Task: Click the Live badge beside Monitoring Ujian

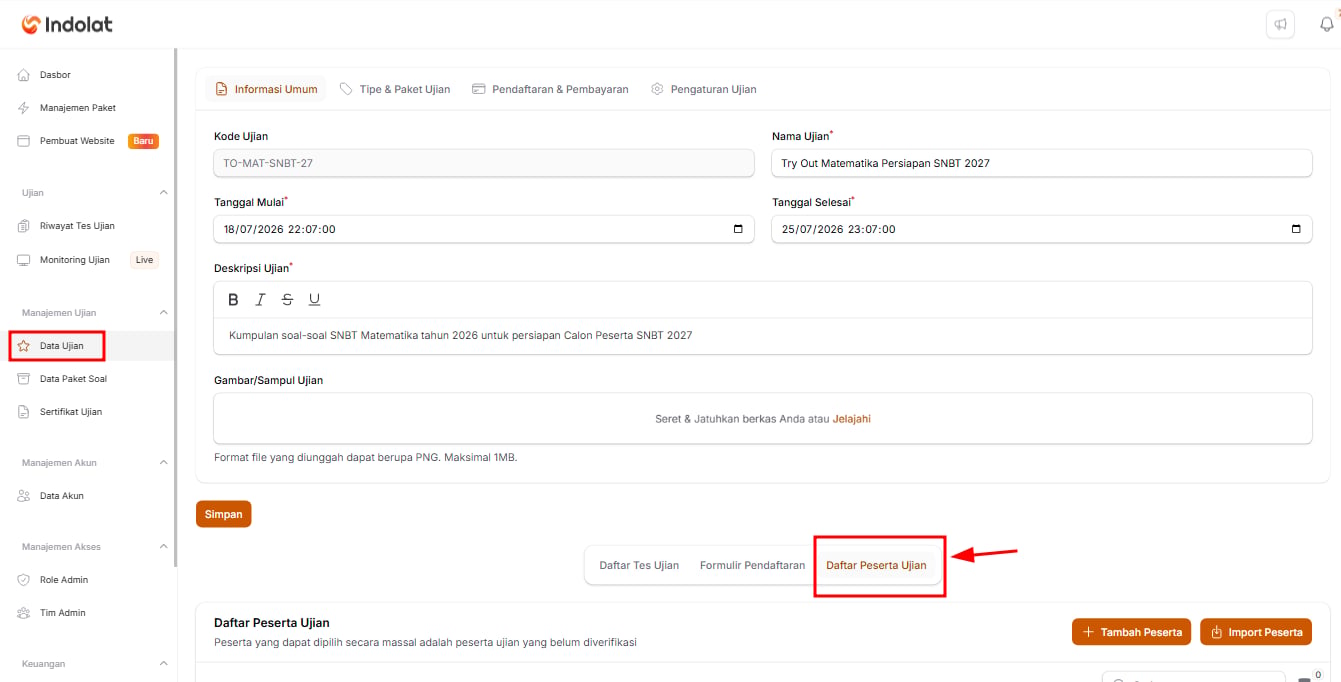Action: tap(145, 260)
